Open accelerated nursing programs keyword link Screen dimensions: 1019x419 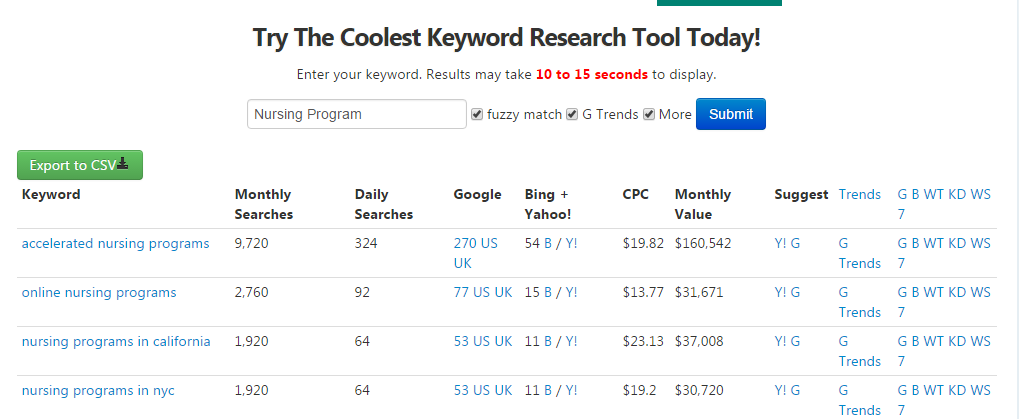pos(116,244)
